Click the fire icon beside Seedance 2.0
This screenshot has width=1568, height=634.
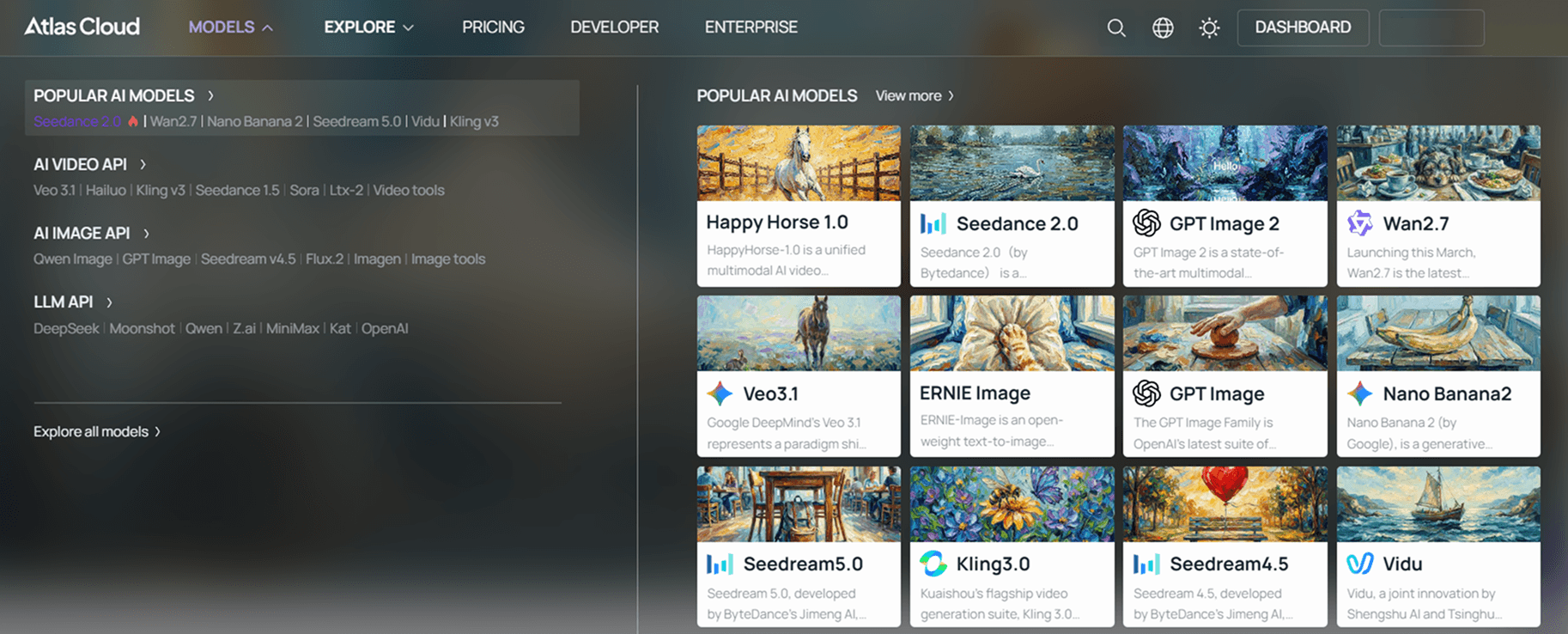pyautogui.click(x=133, y=121)
